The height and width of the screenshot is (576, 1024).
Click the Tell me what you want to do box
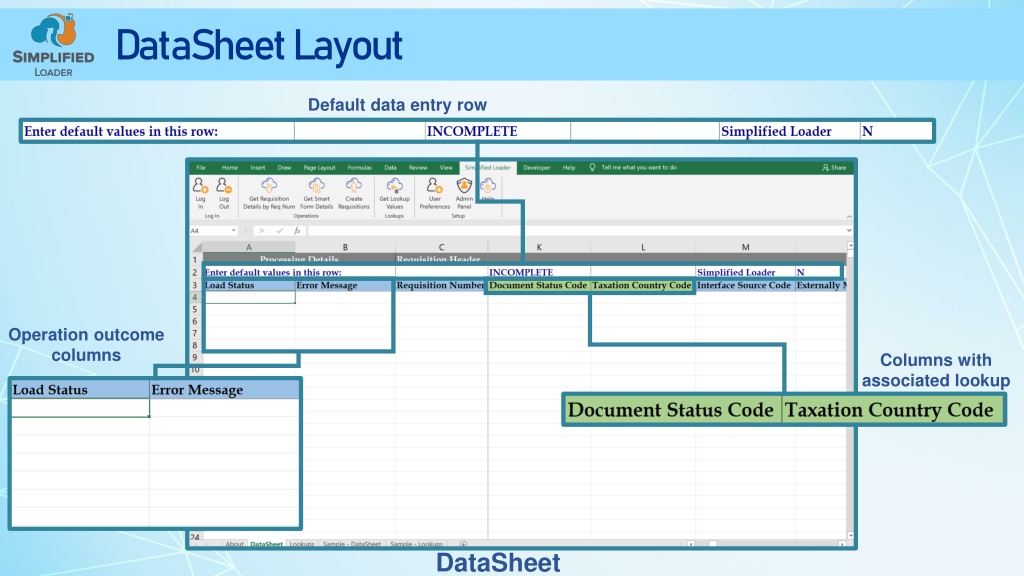639,168
